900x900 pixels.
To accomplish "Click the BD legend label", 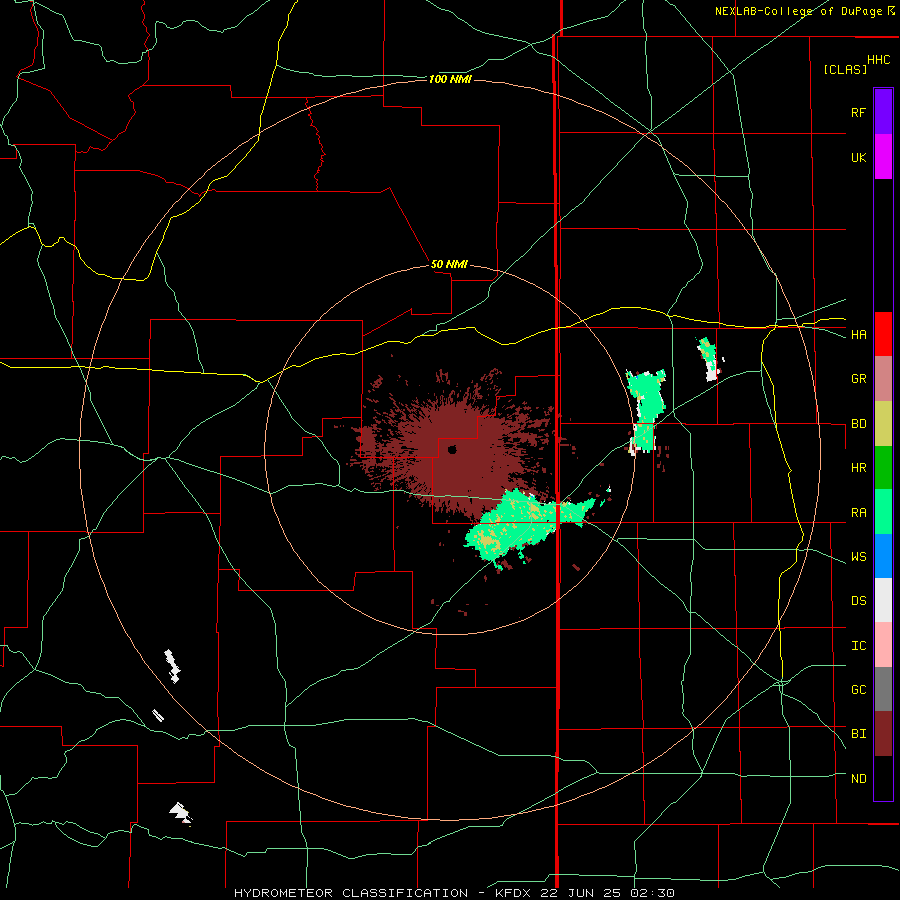I will click(x=858, y=424).
